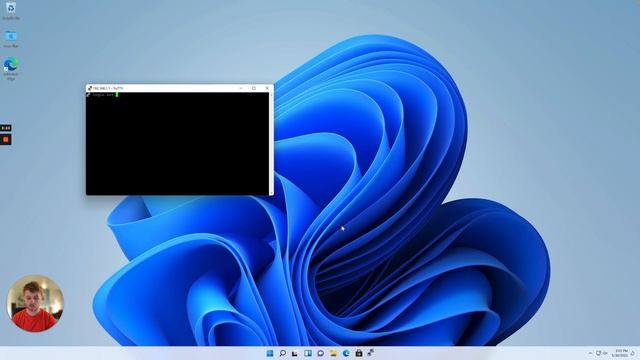640x360 pixels.
Task: Open the Chat app in taskbar
Action: [320, 353]
